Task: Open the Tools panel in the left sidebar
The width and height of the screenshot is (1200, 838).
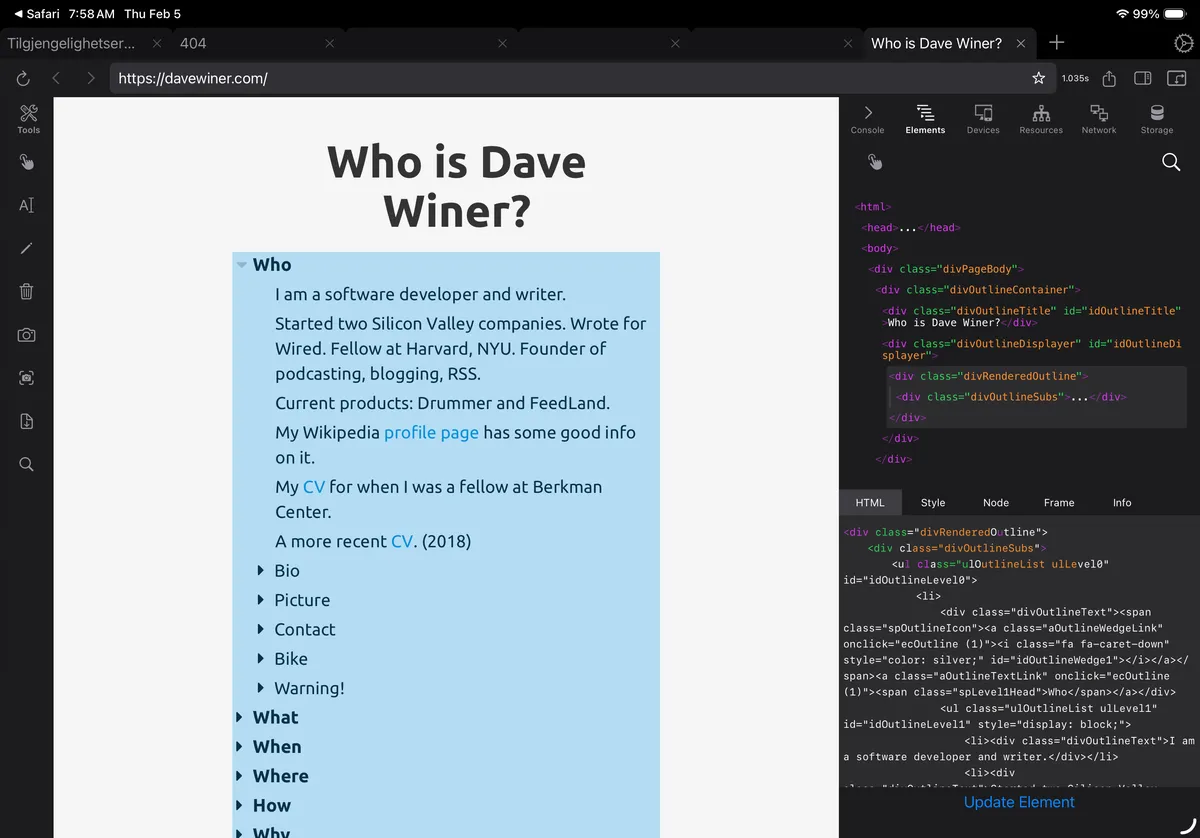Action: [x=27, y=118]
